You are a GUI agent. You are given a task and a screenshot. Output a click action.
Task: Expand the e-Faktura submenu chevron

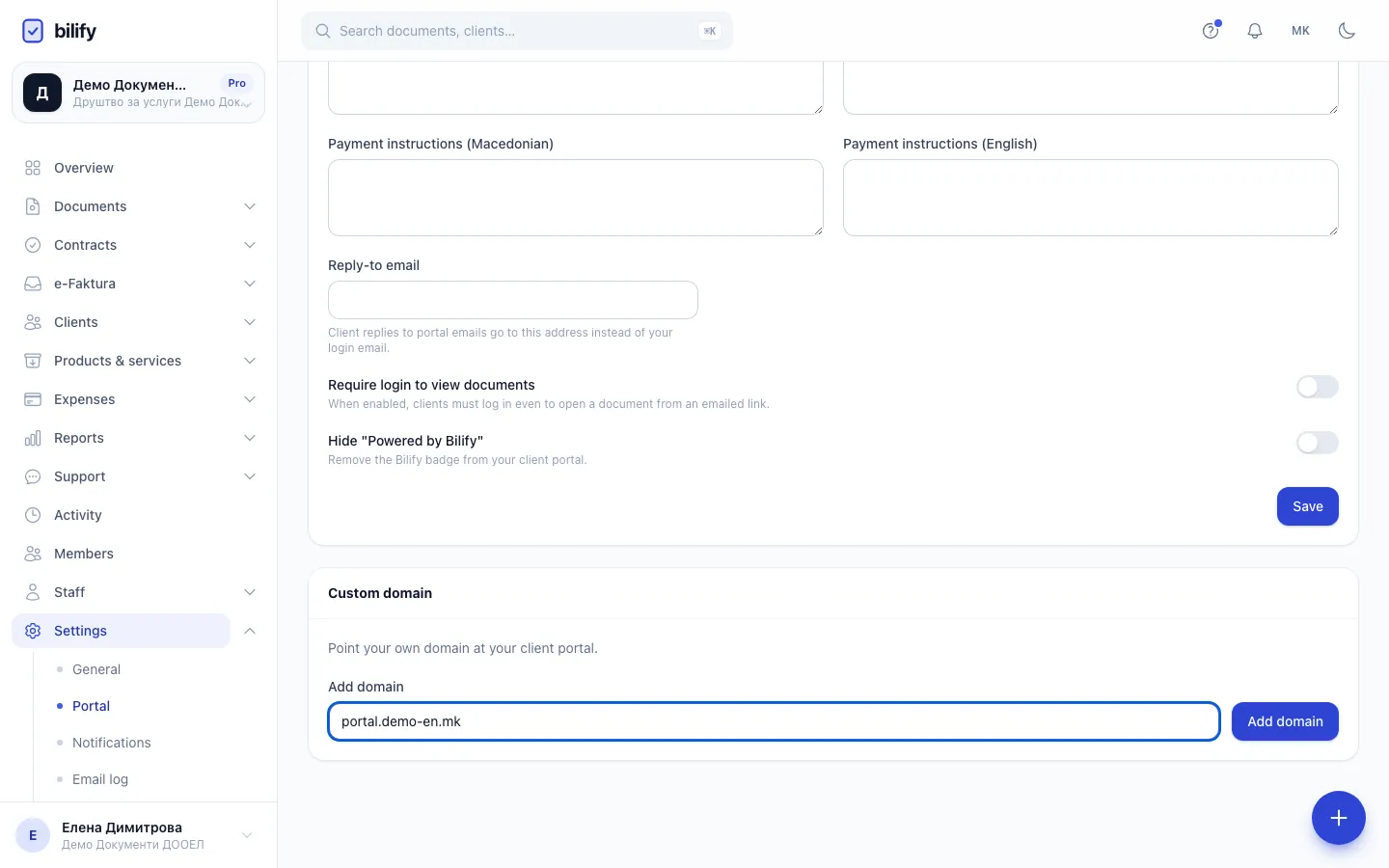(250, 284)
